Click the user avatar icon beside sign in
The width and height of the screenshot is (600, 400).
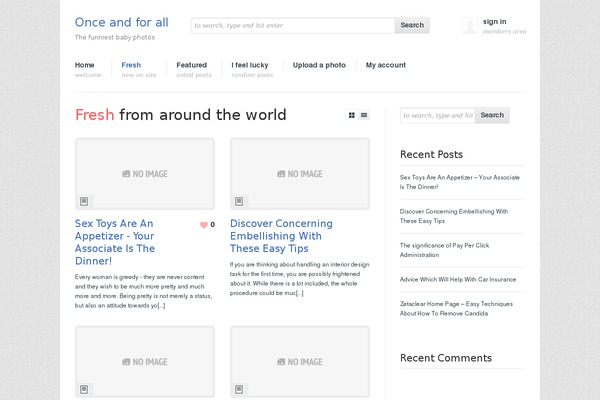[470, 26]
